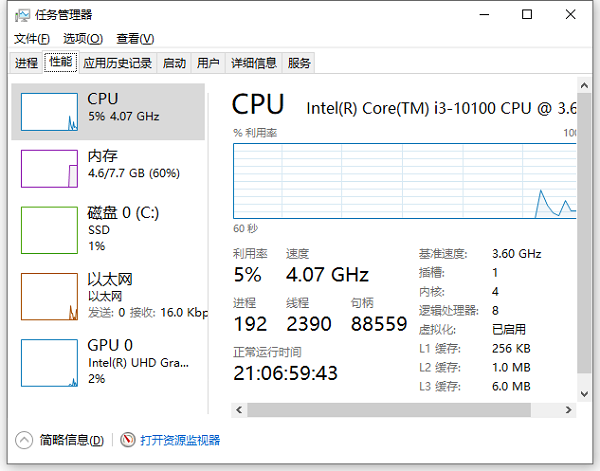The width and height of the screenshot is (600, 471).
Task: Select the CPU mini graph thumbnail
Action: tap(49, 111)
